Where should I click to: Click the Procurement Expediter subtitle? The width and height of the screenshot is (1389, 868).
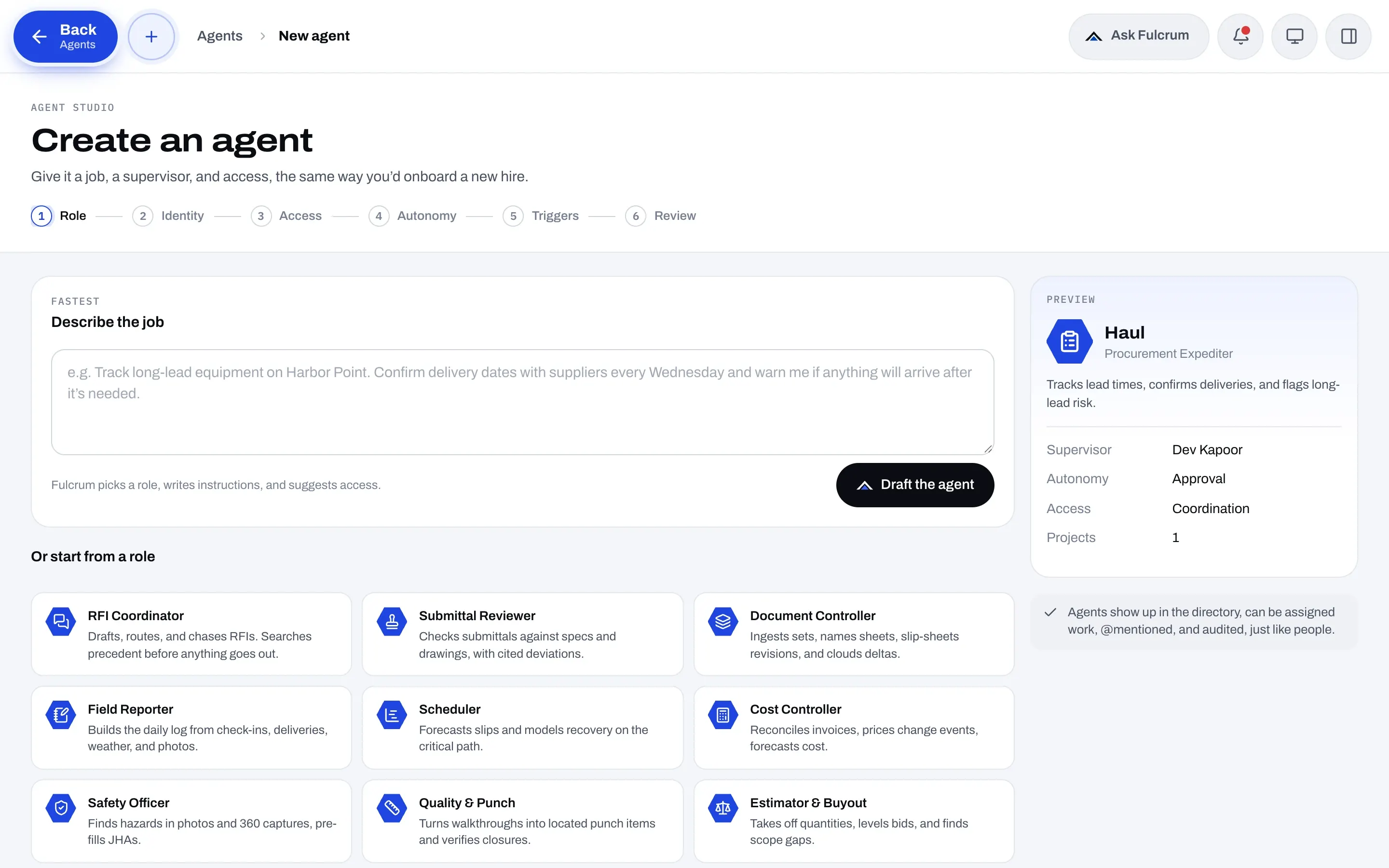click(1169, 353)
